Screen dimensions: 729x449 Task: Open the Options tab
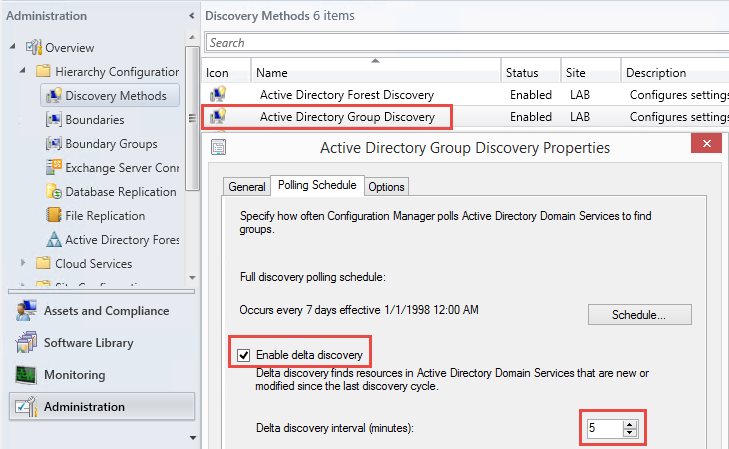point(386,186)
